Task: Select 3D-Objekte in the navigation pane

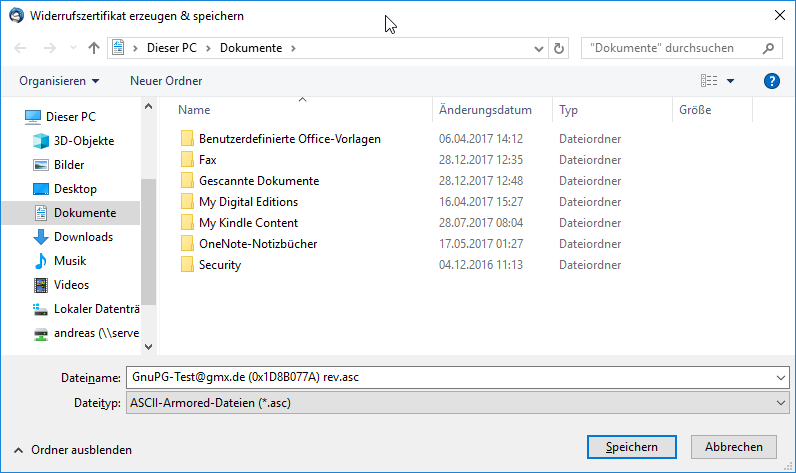Action: coord(83,141)
